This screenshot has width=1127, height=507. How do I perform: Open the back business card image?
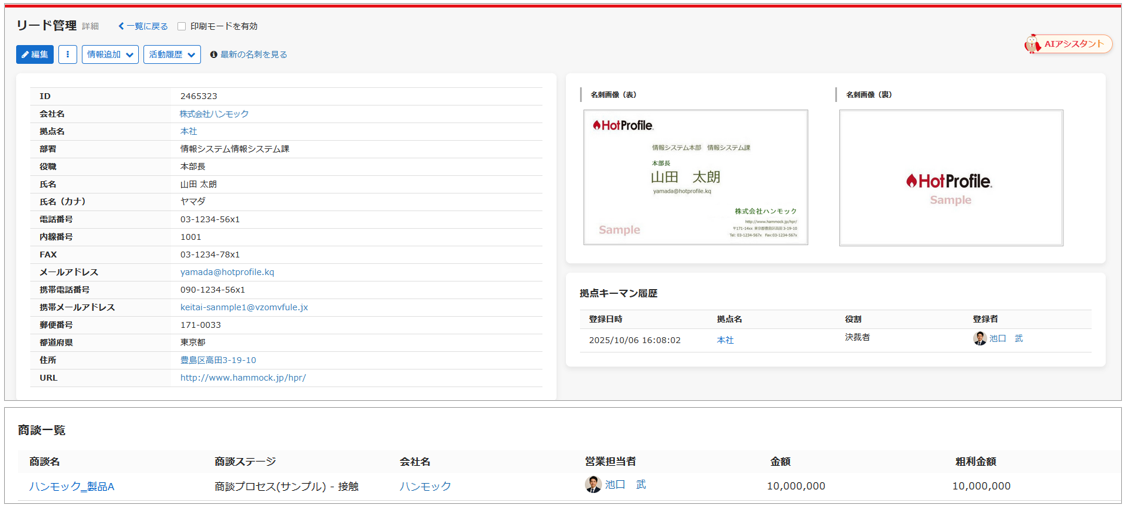[951, 177]
